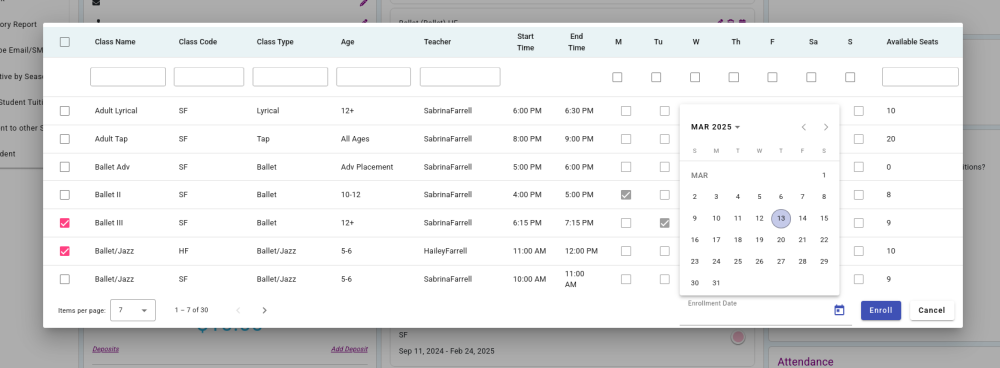
Task: Toggle the Monday filter checkbox
Action: click(617, 77)
